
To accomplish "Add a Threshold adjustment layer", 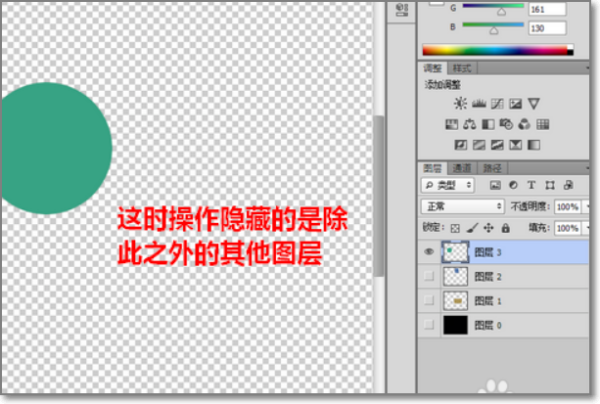I will pos(497,145).
